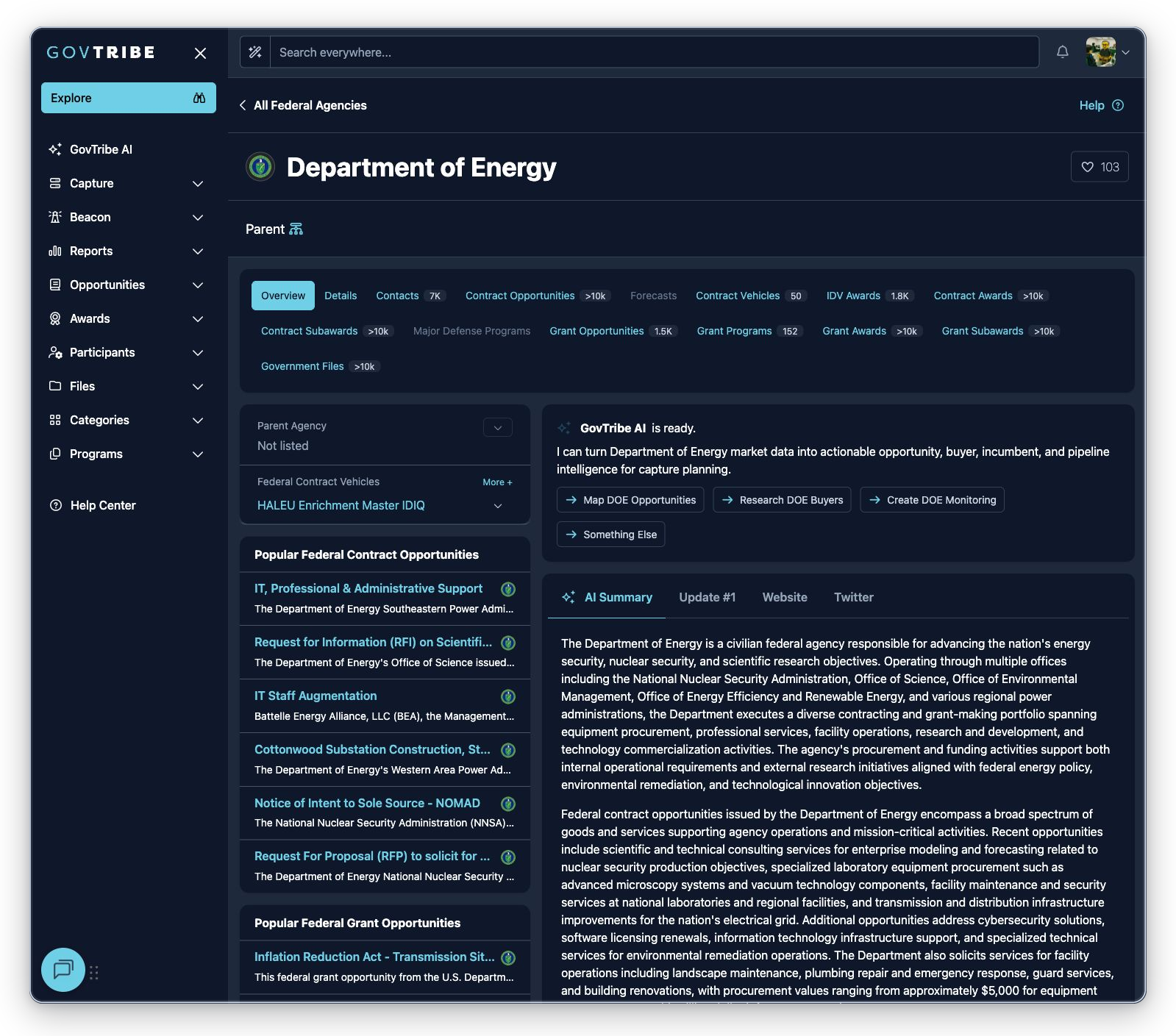Click the Beacon lighthouse icon
The width and height of the screenshot is (1176, 1036).
[x=55, y=217]
